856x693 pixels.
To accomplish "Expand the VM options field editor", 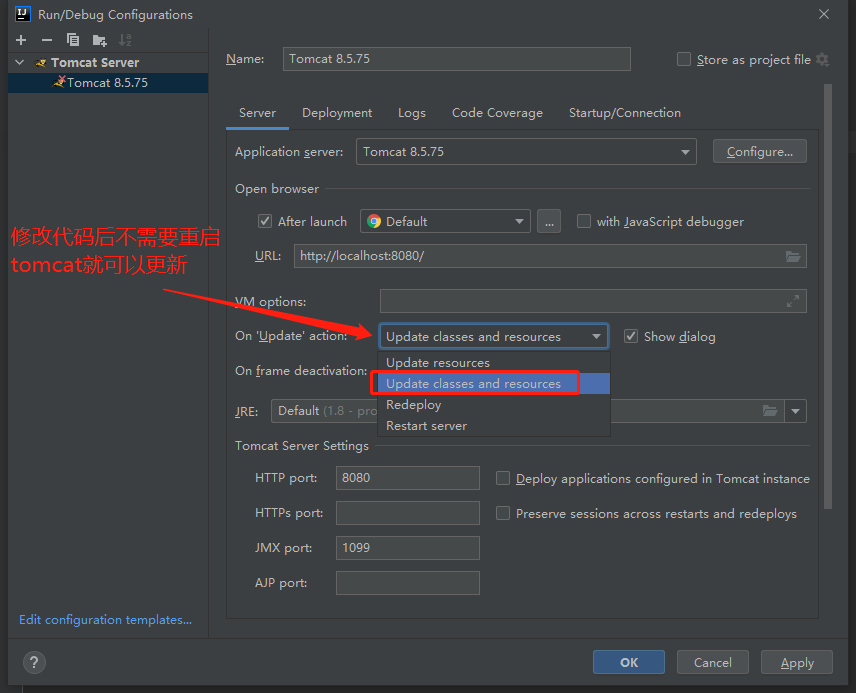I will pos(793,301).
